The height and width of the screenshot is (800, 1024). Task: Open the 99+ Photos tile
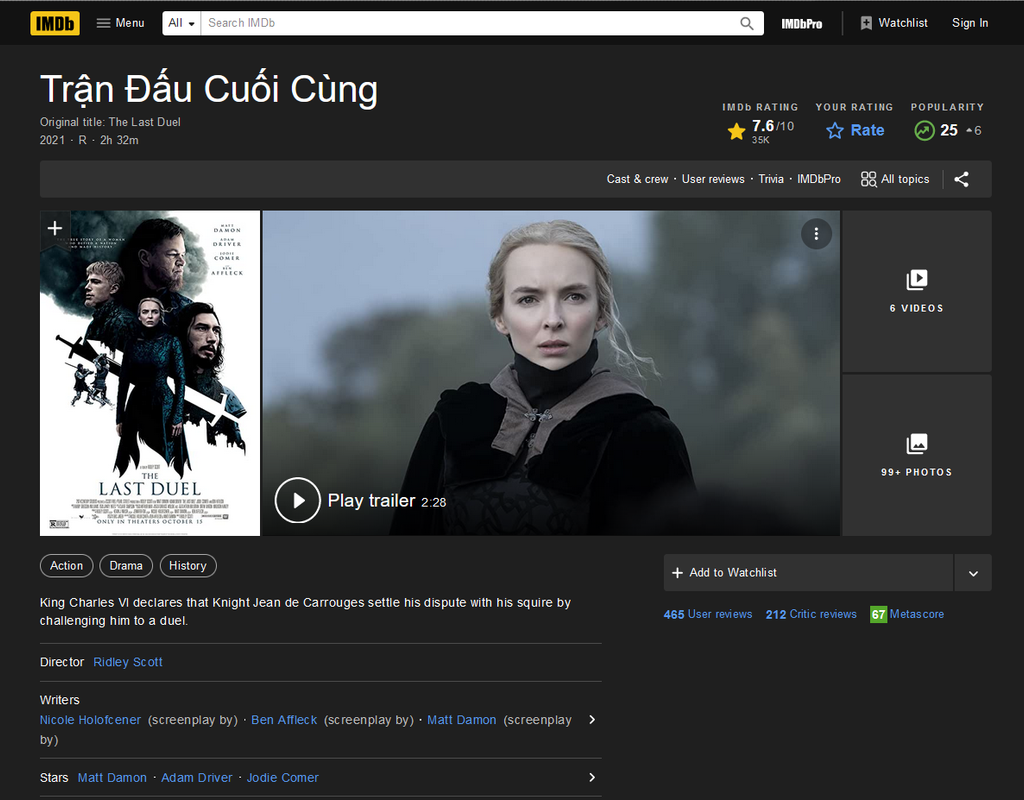[x=917, y=455]
